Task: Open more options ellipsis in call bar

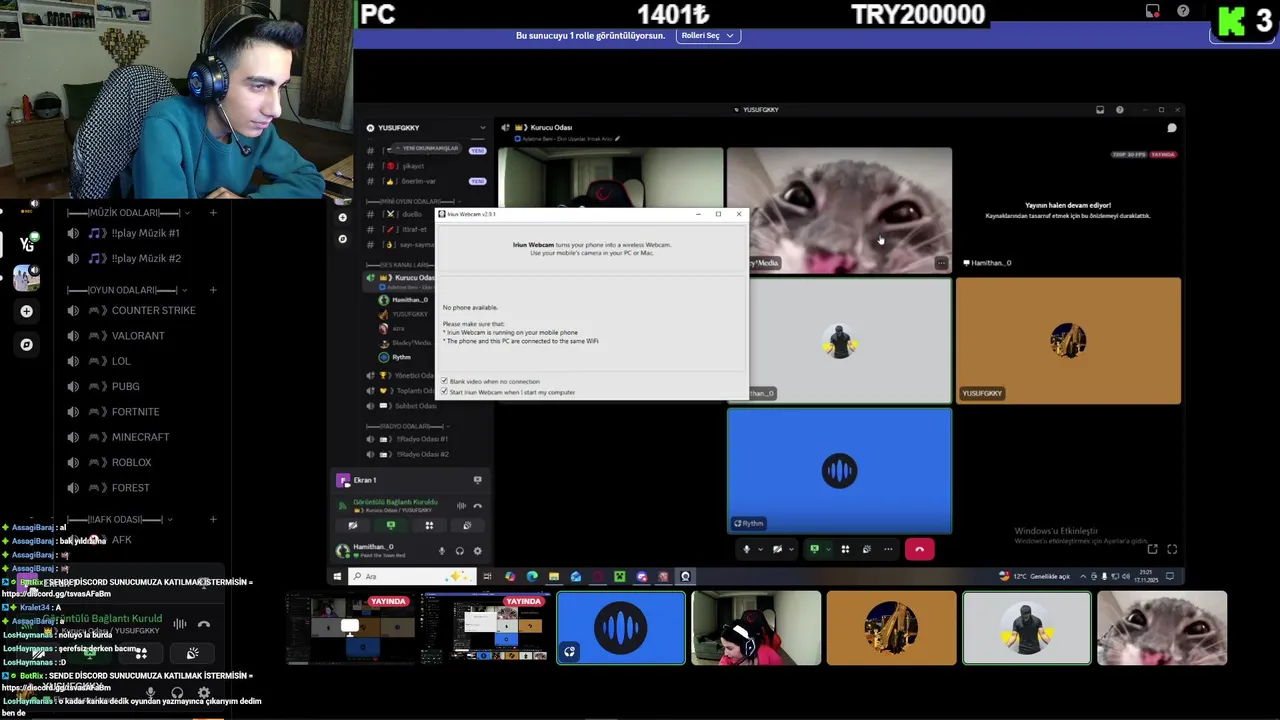Action: [x=887, y=549]
